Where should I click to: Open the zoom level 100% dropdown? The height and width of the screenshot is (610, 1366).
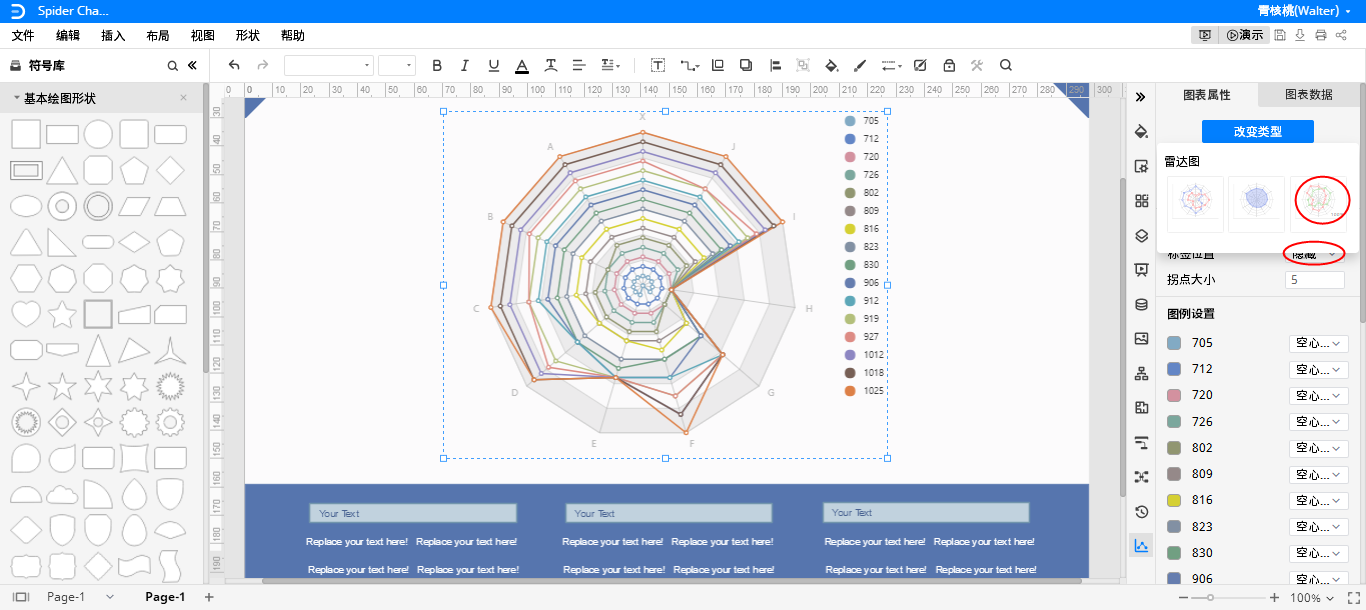click(1311, 598)
